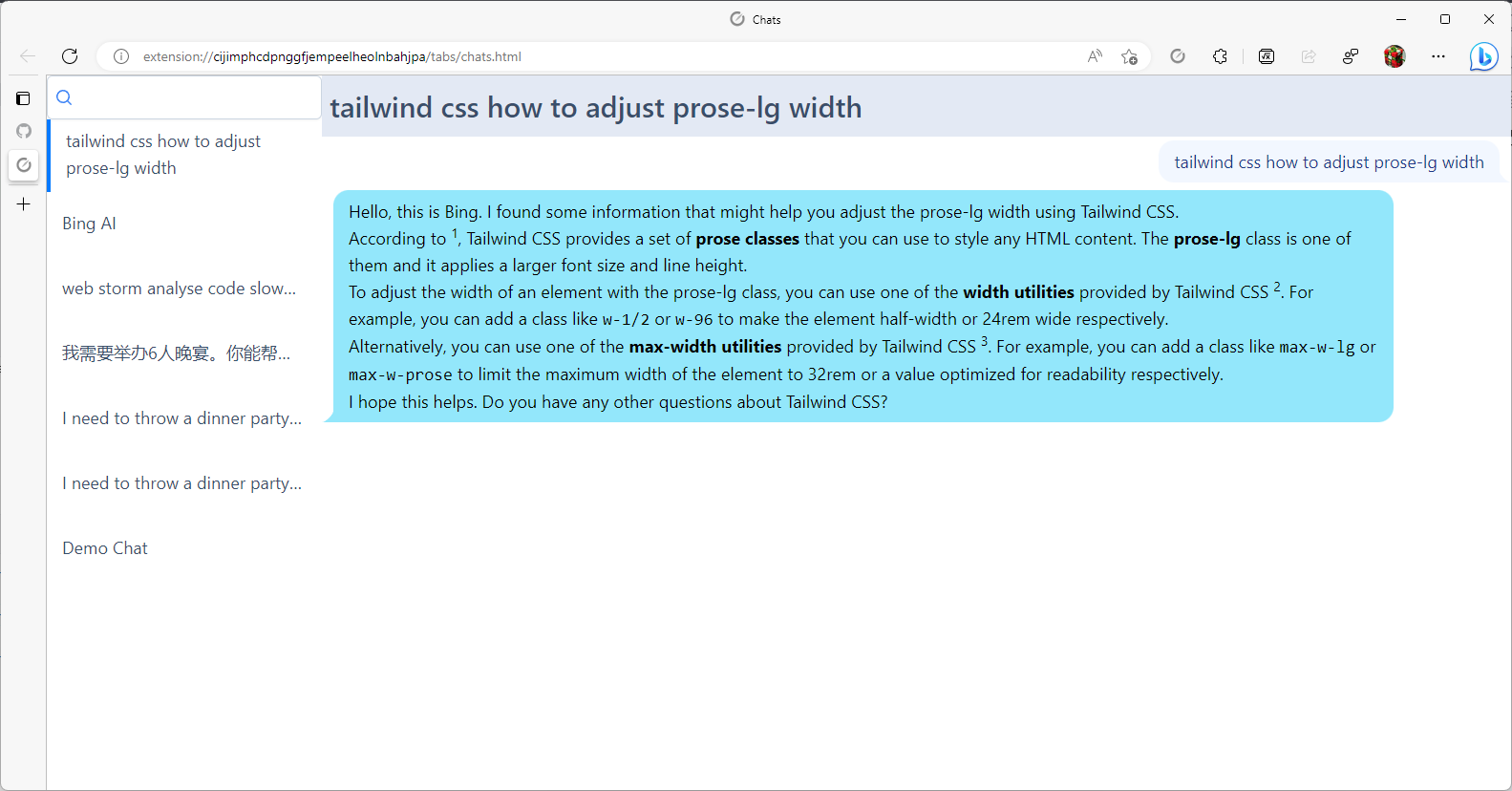View site information icon in address bar
Image resolution: width=1512 pixels, height=791 pixels.
coord(121,56)
